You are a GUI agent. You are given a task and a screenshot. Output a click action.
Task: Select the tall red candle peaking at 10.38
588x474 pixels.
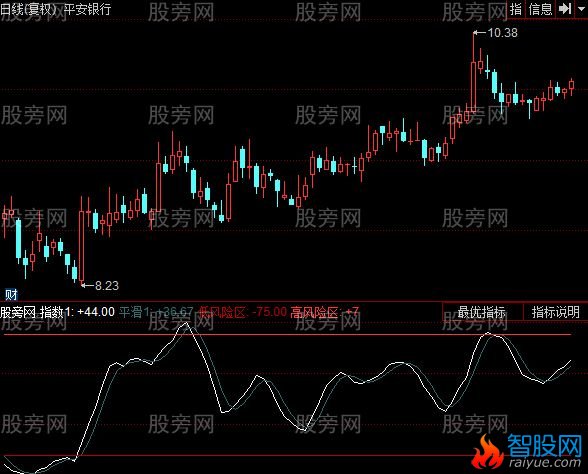click(474, 71)
